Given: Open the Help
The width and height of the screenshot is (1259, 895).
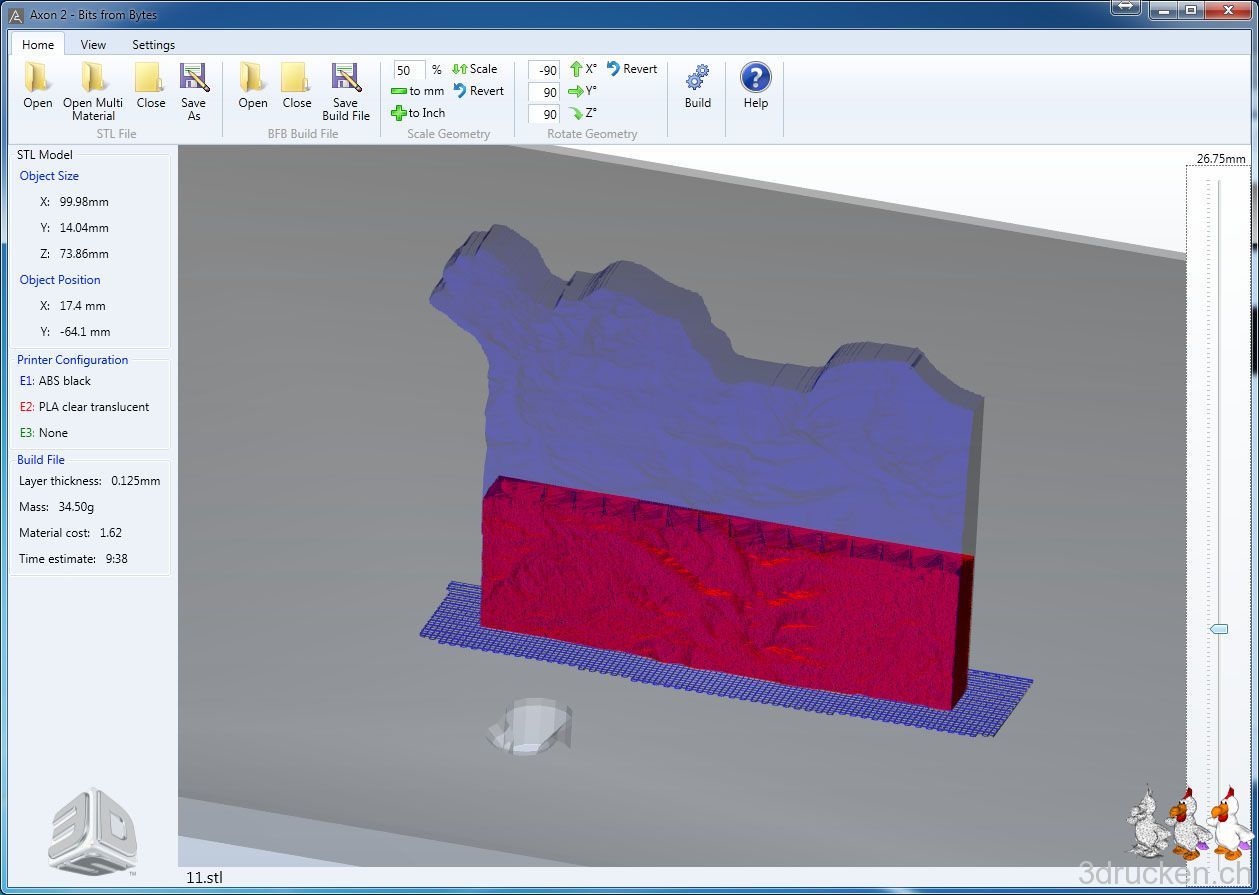Looking at the screenshot, I should (x=756, y=86).
